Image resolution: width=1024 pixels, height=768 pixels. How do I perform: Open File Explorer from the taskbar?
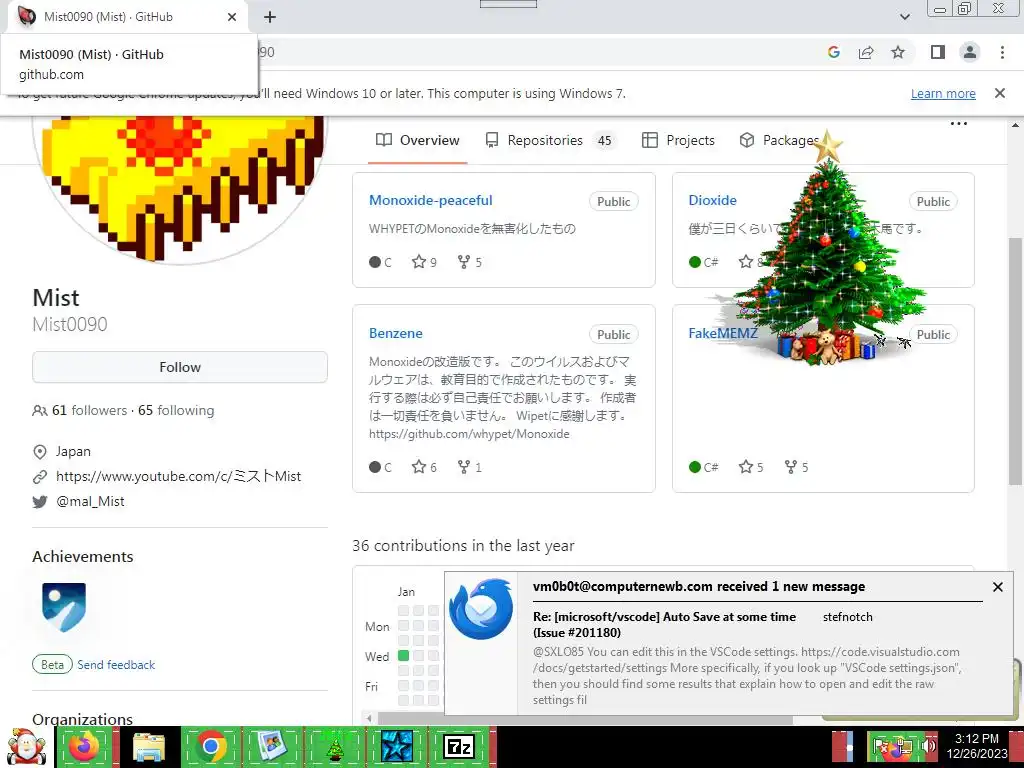click(149, 746)
